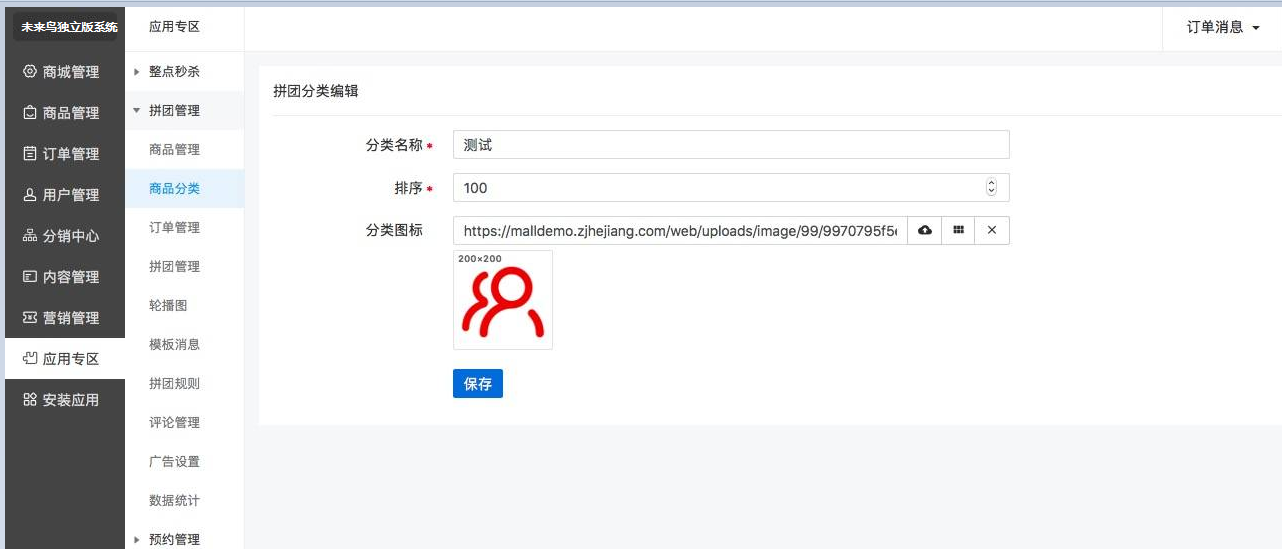This screenshot has width=1282, height=549.
Task: Click the 应用专区 header in secondary sidebar
Action: tap(175, 27)
